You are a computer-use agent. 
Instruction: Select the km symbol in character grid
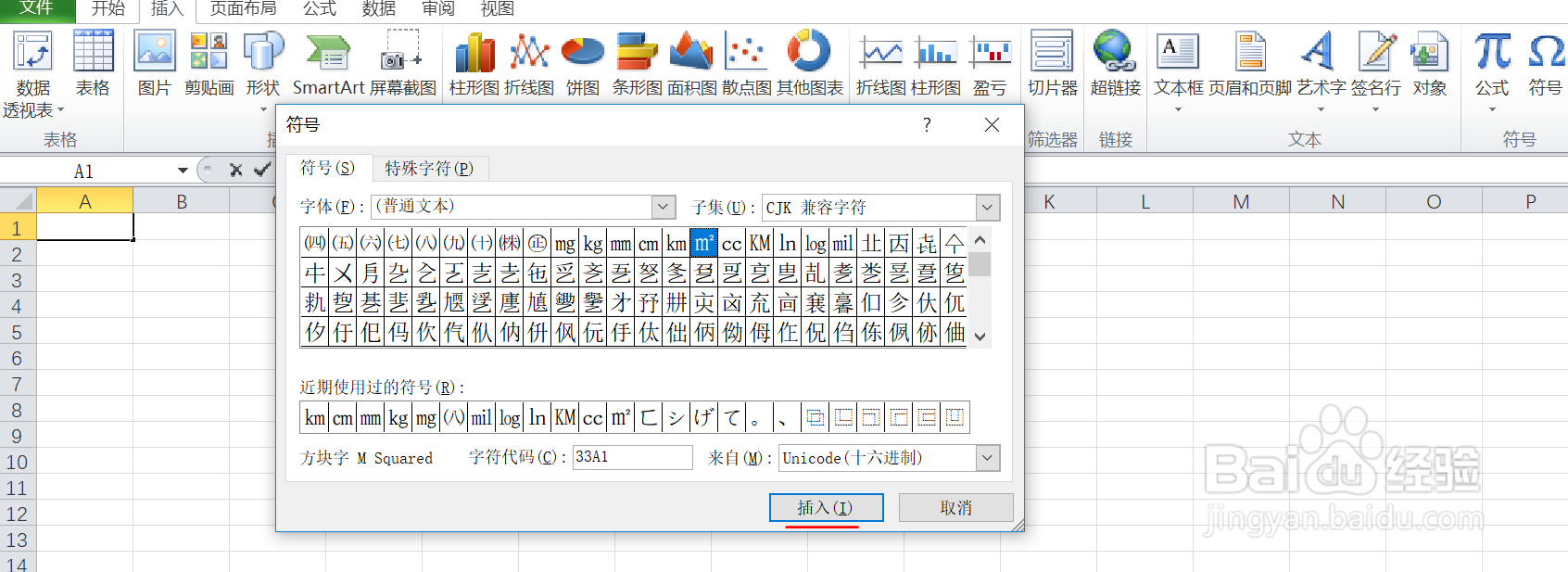(677, 243)
